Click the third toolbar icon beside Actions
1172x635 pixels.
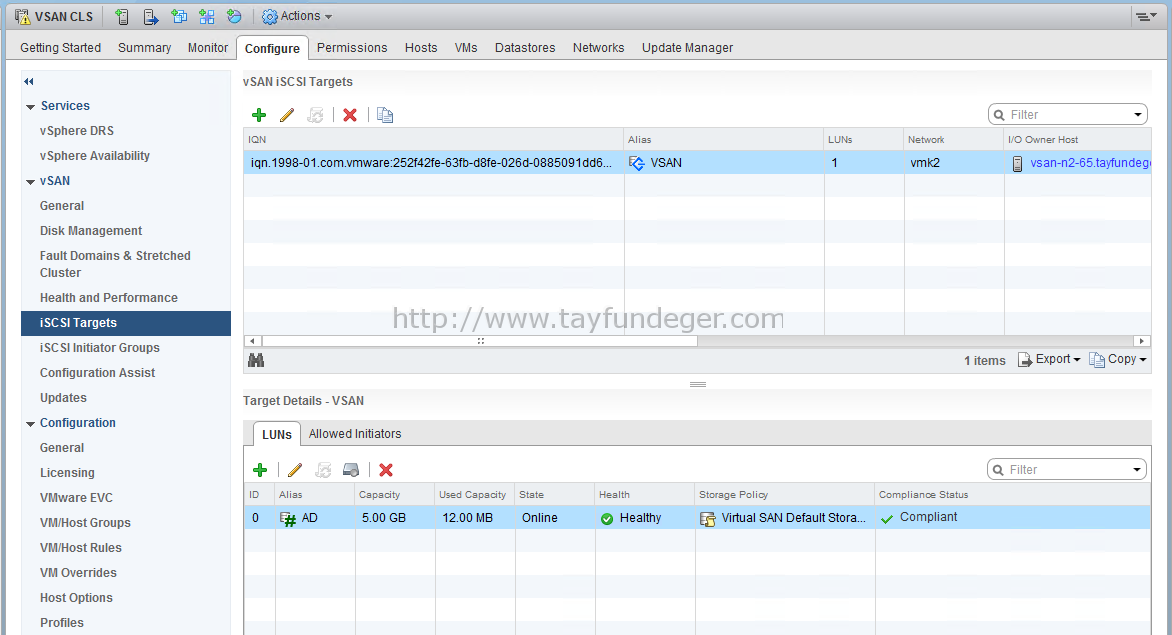[179, 16]
